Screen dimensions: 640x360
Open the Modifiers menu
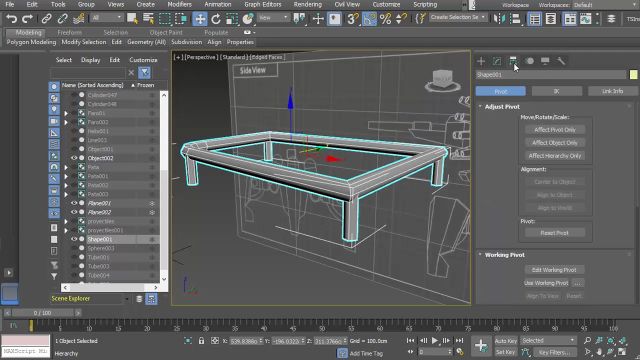[180, 4]
